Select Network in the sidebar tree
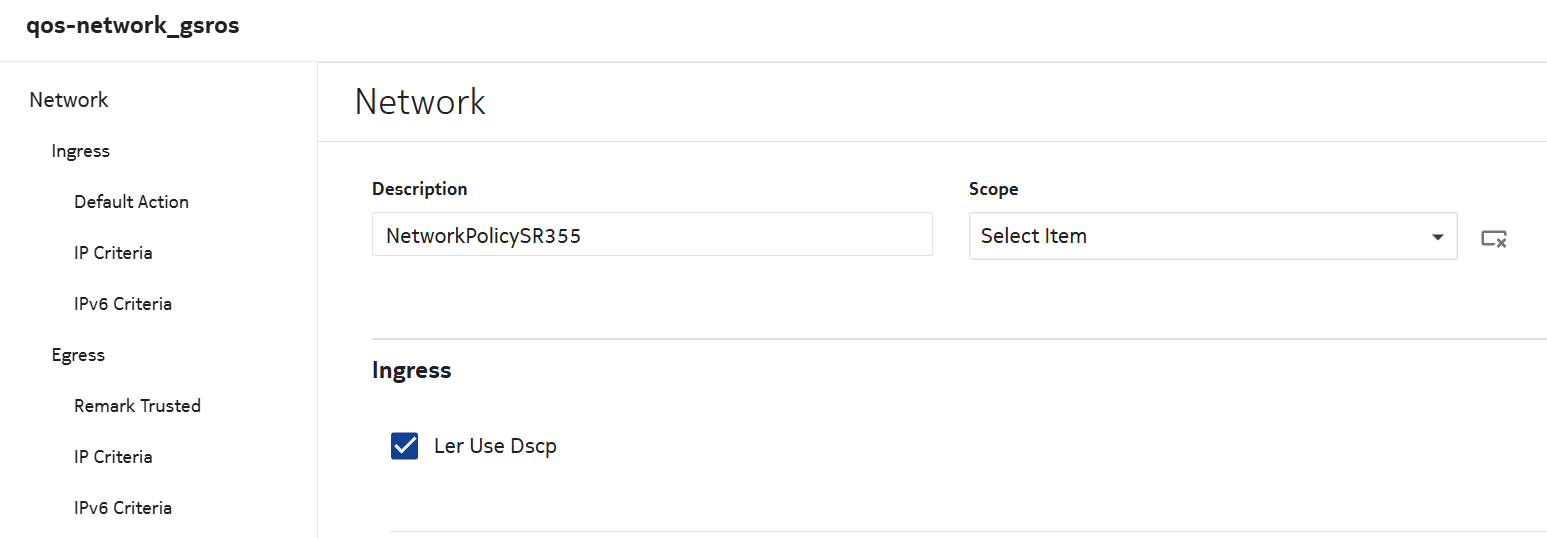 click(x=69, y=100)
